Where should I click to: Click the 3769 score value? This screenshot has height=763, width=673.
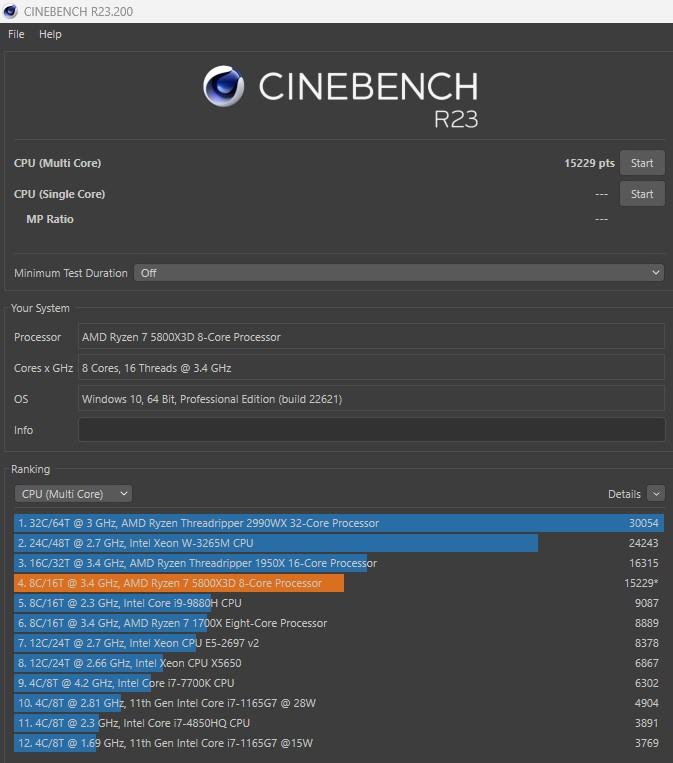tap(646, 743)
